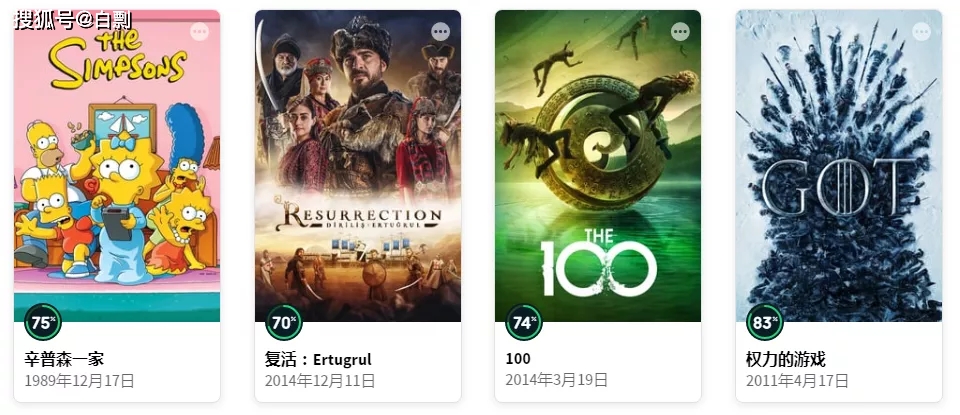Open The 100 poster thumbnail
Viewport: 960px width, 415px height.
(598, 165)
